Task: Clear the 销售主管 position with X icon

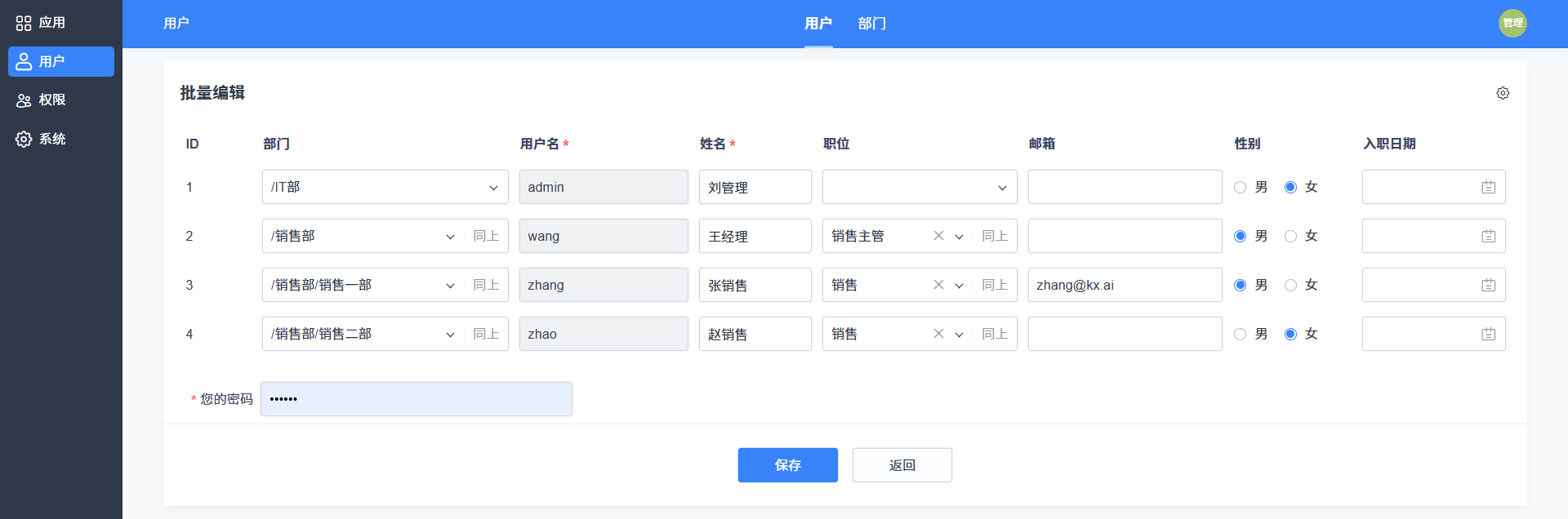Action: (938, 236)
